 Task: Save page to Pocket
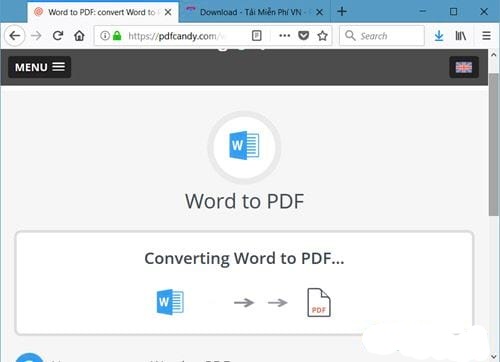(x=303, y=35)
